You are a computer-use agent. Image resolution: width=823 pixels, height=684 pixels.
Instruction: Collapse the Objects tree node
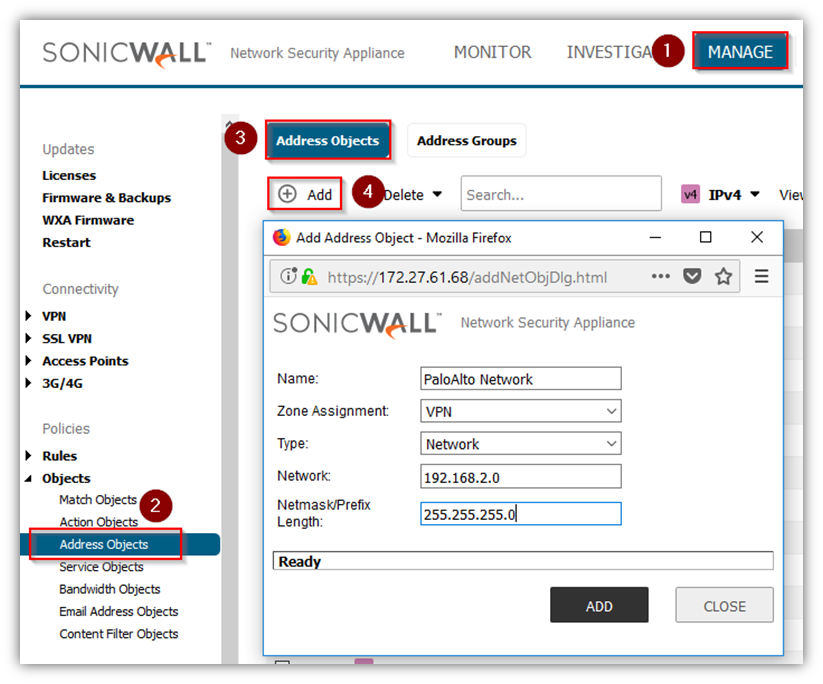(x=29, y=479)
